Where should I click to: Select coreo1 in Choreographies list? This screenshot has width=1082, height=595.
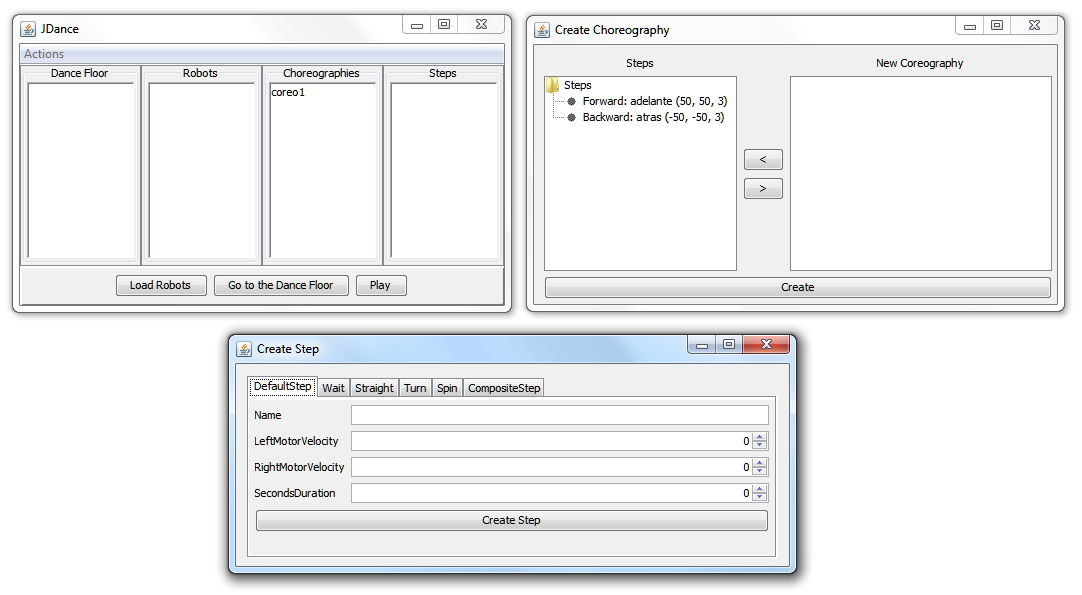coord(288,92)
